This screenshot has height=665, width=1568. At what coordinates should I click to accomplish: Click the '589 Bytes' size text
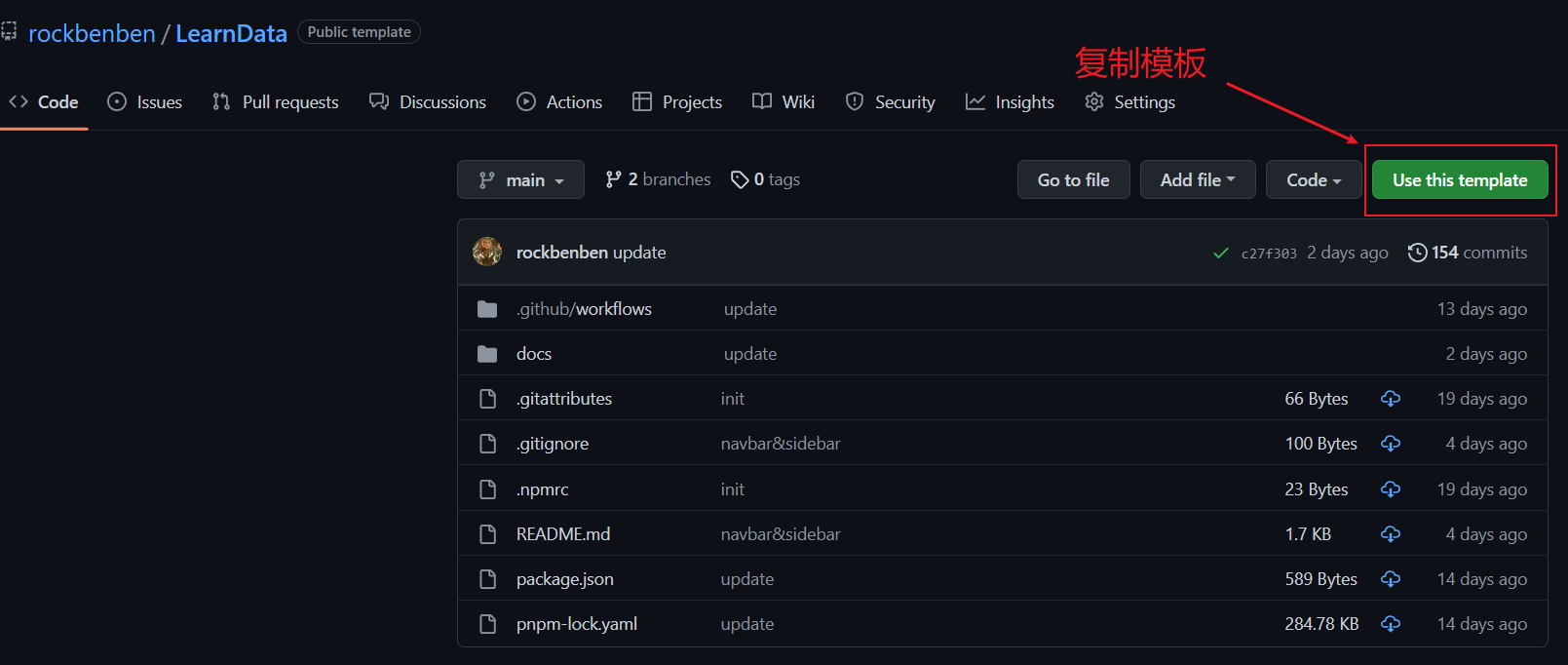[1320, 578]
